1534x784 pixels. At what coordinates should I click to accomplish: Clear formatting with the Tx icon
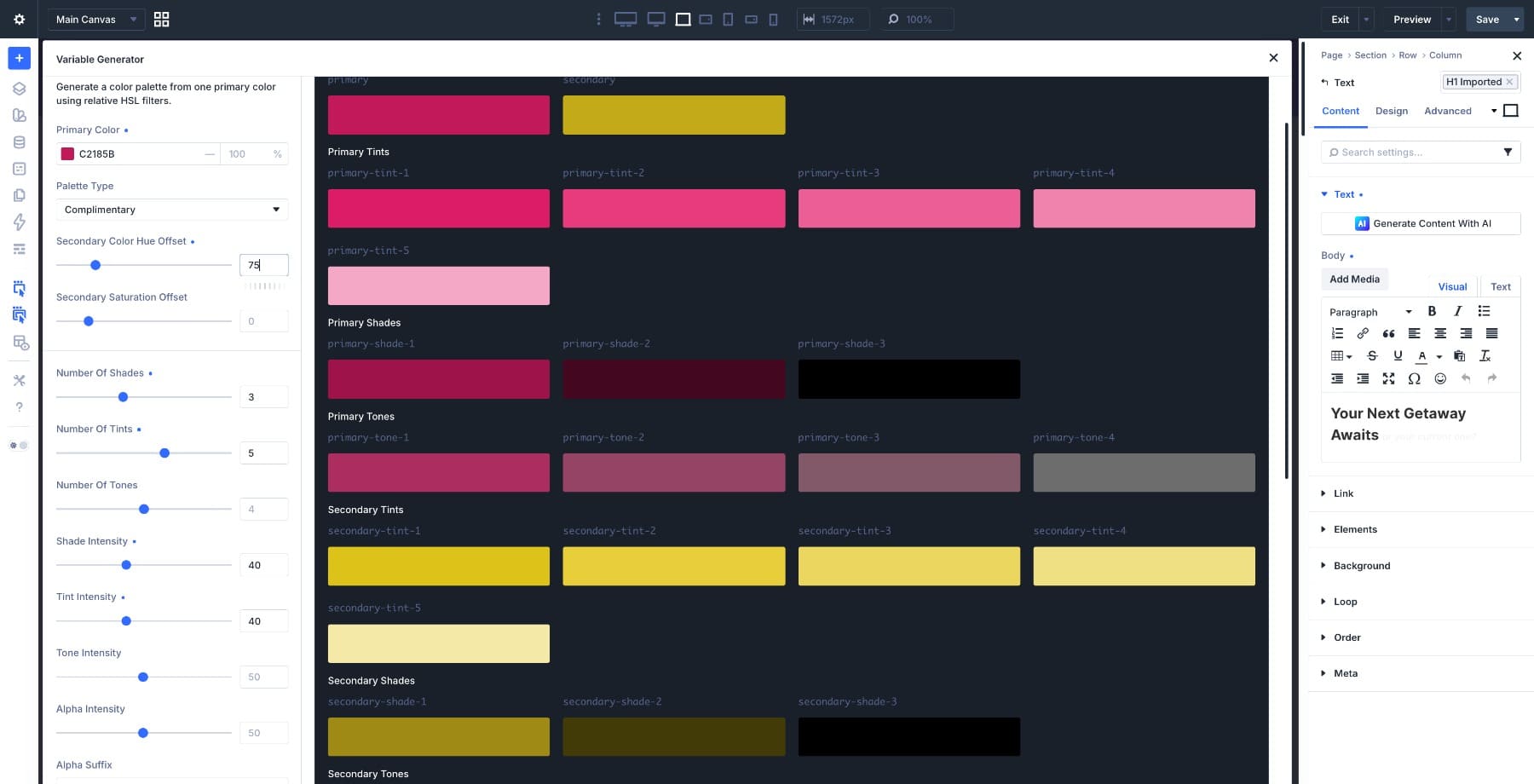click(1485, 355)
